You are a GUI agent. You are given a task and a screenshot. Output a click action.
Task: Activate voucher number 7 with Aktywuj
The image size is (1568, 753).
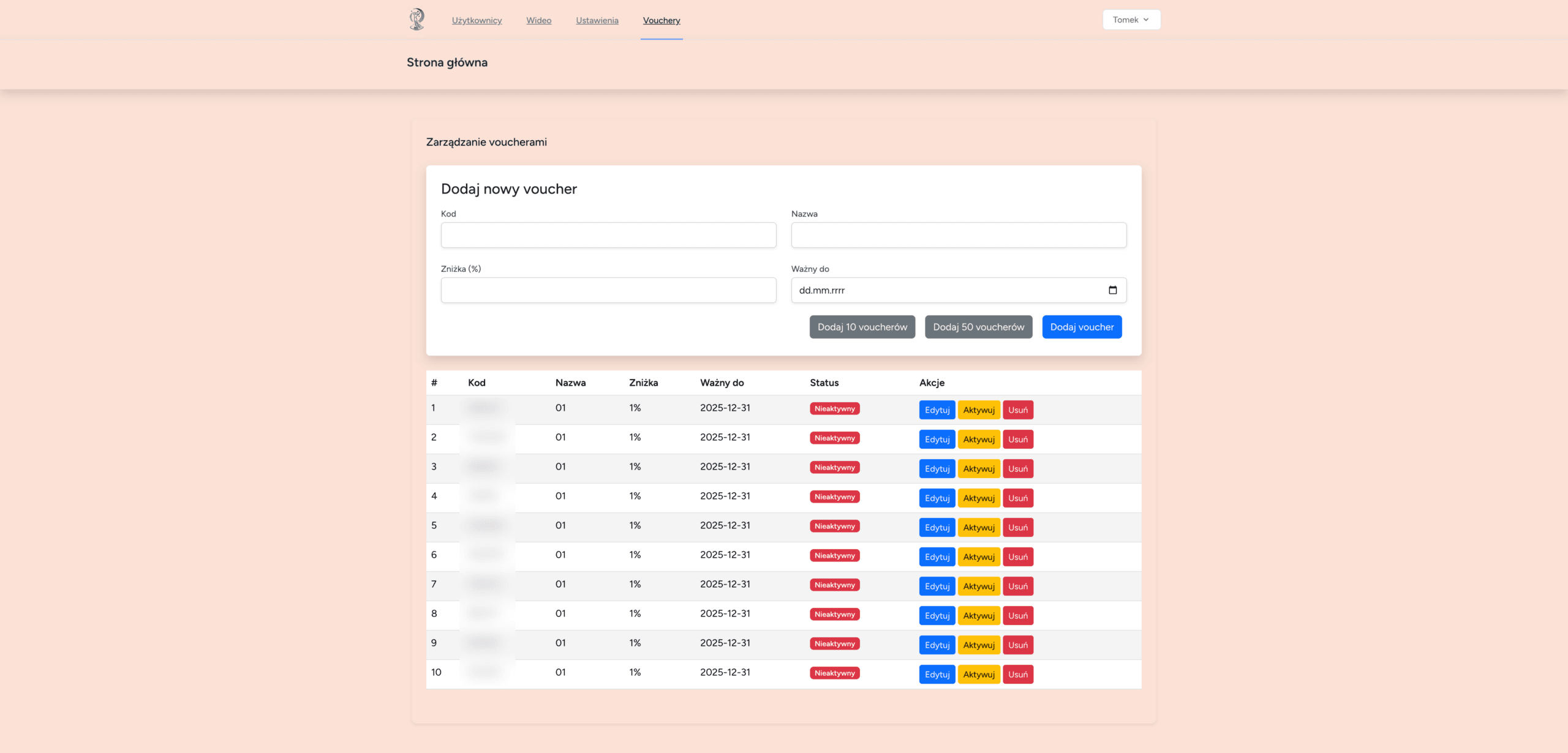point(978,586)
